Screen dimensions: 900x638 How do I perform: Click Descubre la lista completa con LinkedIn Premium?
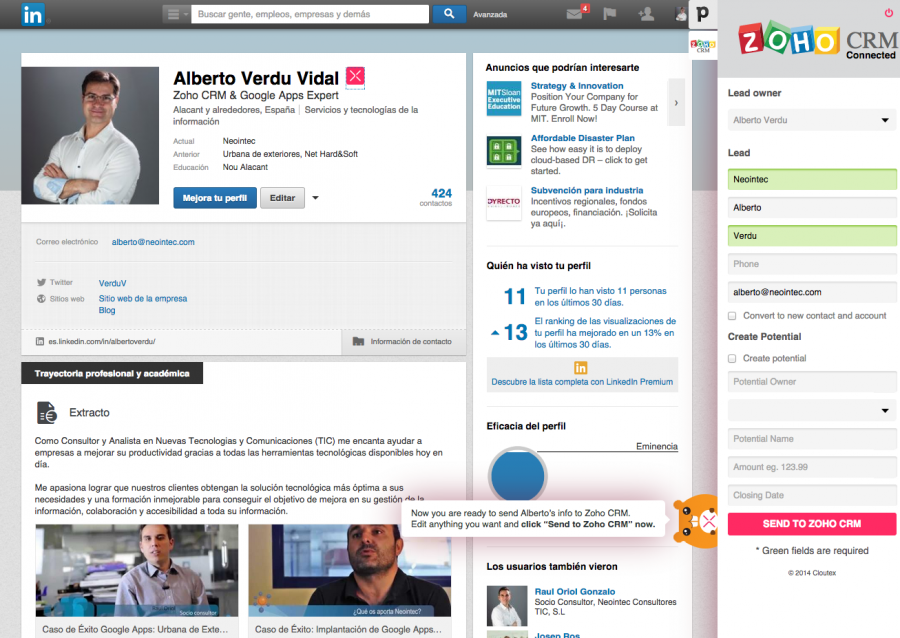pyautogui.click(x=582, y=382)
